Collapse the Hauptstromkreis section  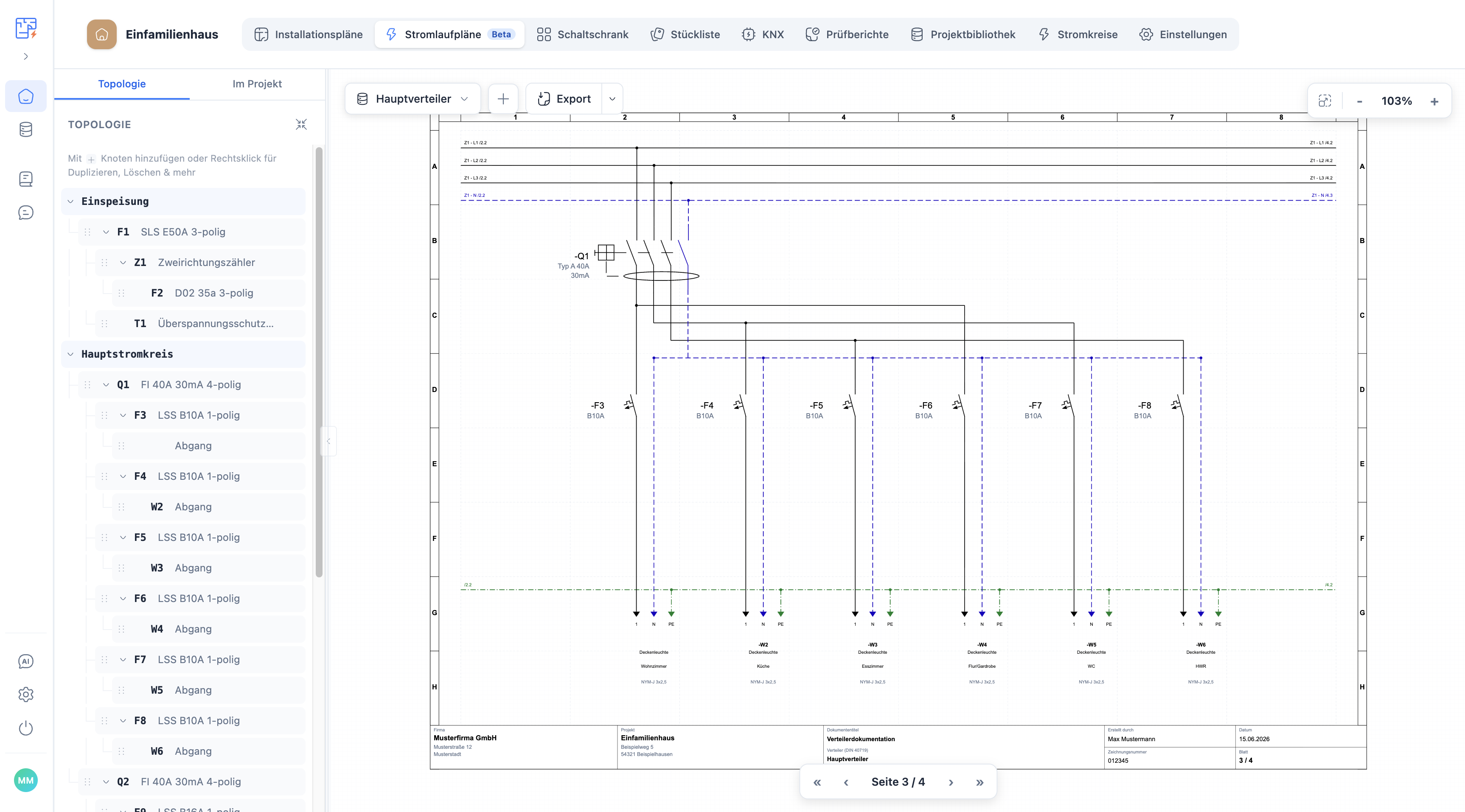[70, 354]
